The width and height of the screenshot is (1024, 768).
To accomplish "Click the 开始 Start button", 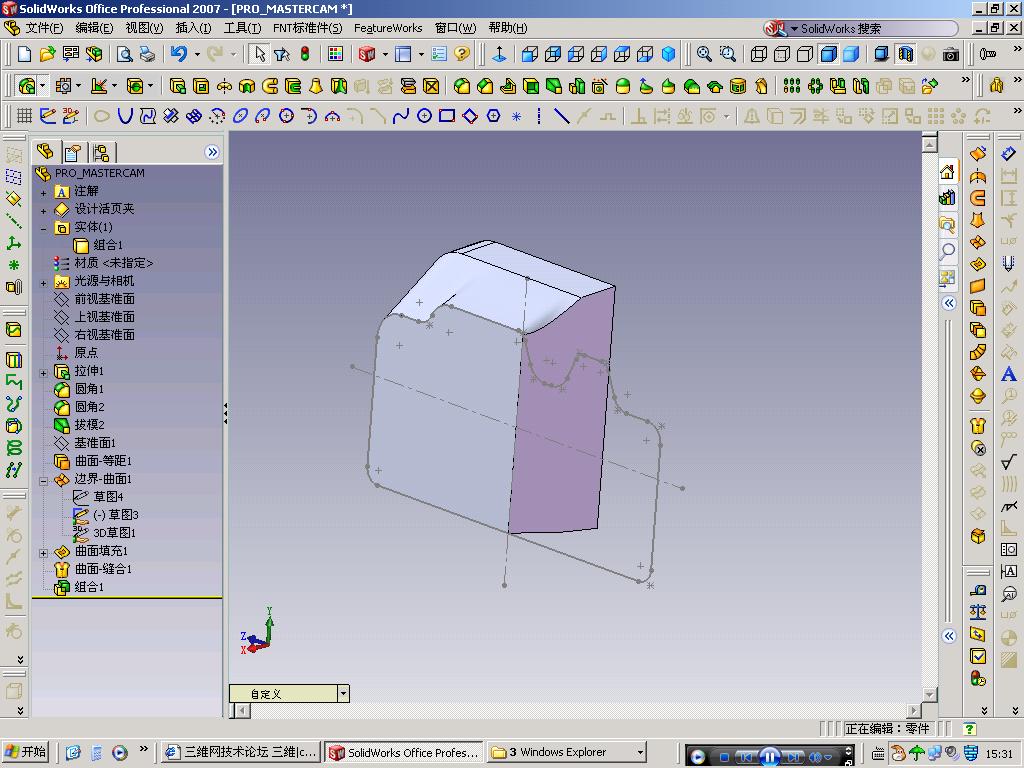I will (25, 752).
